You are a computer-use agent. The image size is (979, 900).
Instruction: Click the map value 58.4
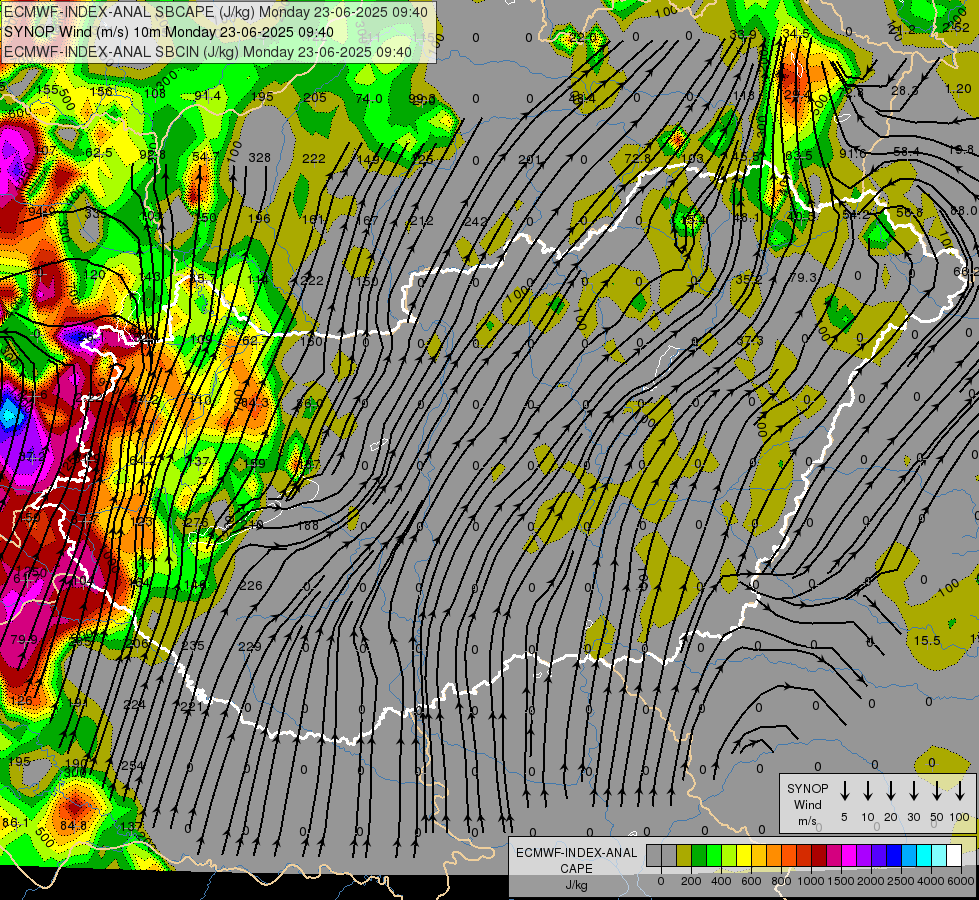tap(907, 151)
